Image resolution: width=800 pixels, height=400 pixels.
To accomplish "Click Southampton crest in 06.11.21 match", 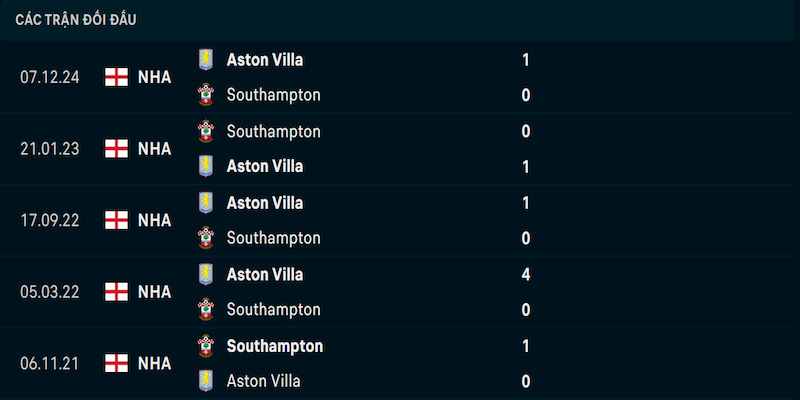I will tap(206, 345).
